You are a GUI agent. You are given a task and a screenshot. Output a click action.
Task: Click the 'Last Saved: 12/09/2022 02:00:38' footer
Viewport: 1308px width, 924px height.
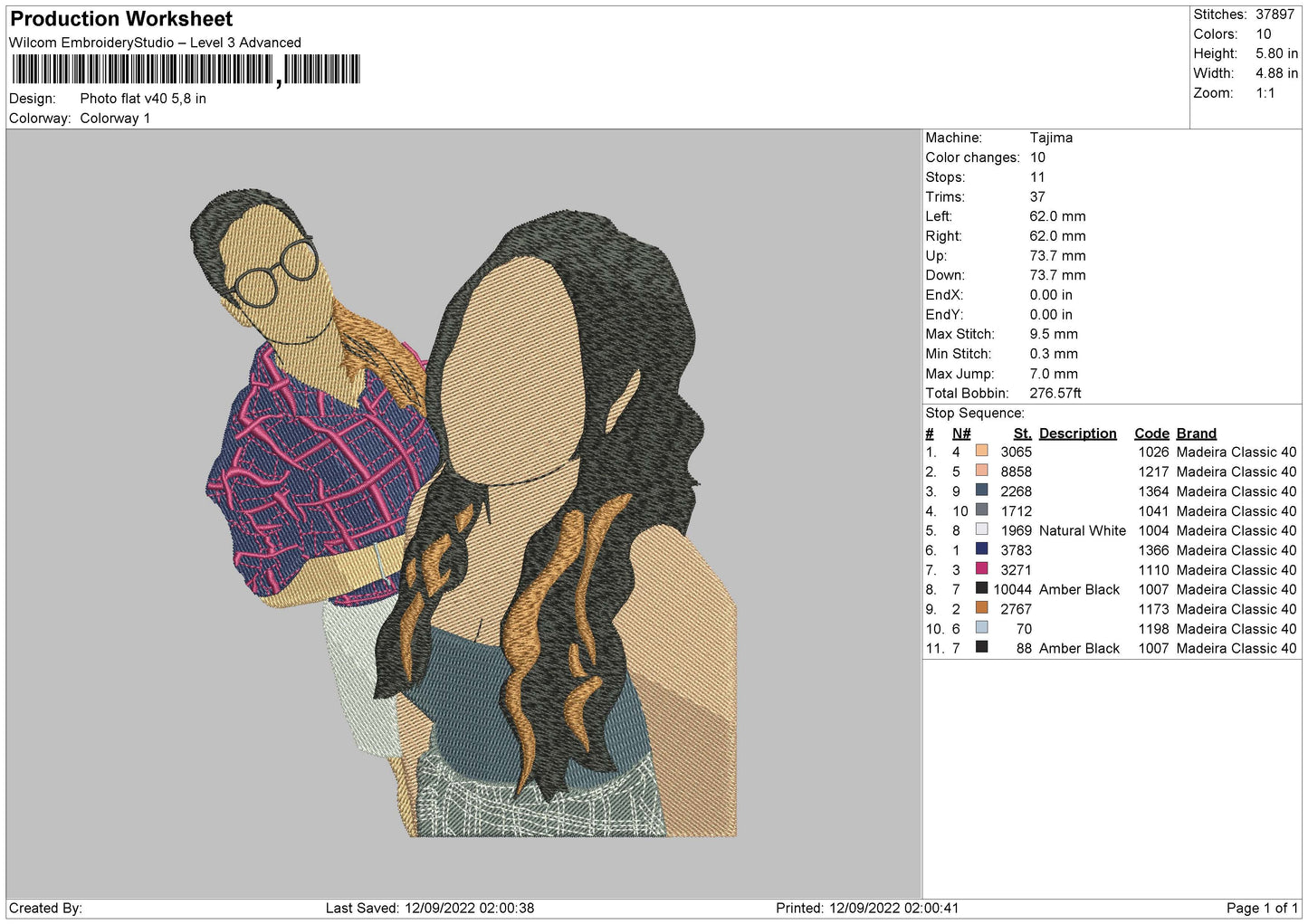(430, 908)
